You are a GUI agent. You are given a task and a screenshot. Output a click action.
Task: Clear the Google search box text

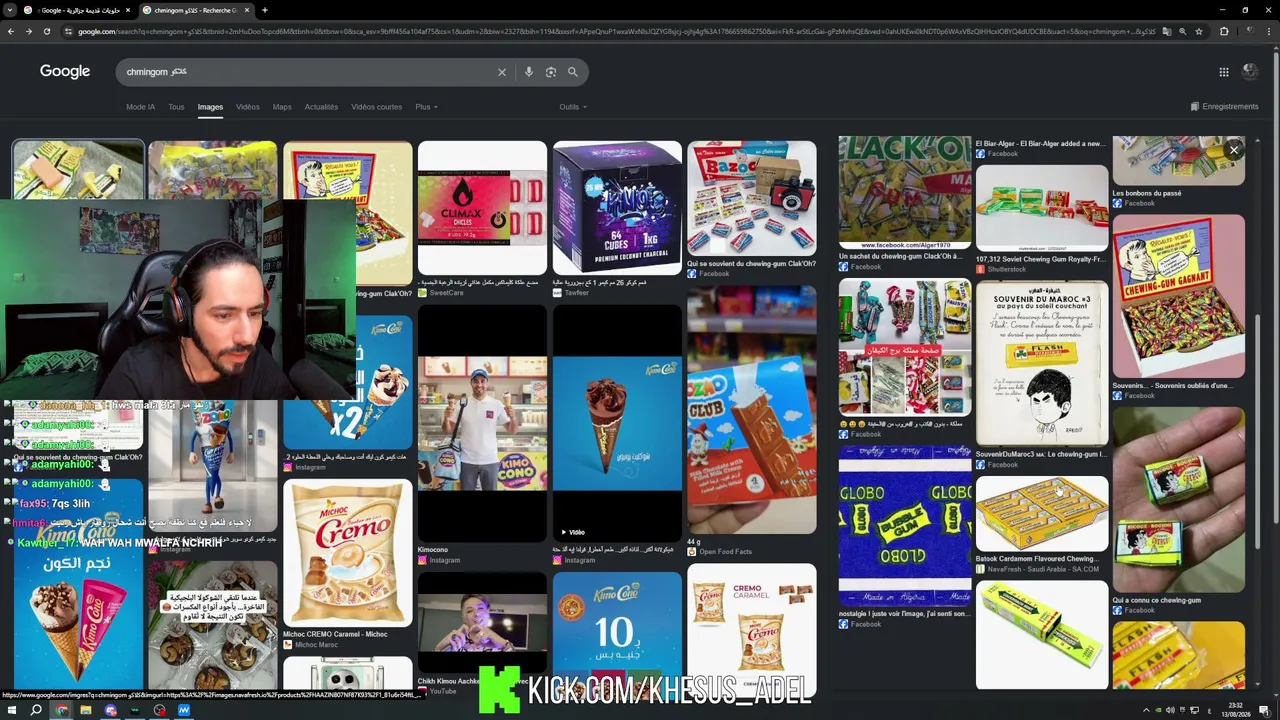(x=502, y=72)
